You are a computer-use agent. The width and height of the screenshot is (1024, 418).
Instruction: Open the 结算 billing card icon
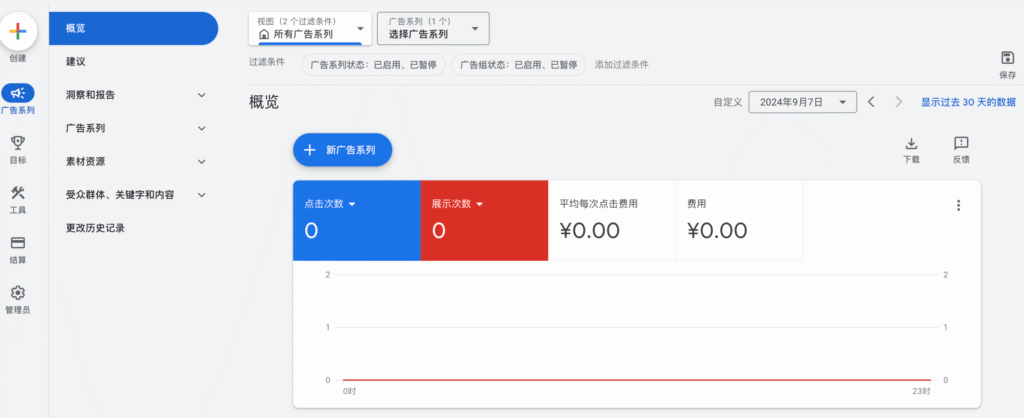tap(17, 243)
